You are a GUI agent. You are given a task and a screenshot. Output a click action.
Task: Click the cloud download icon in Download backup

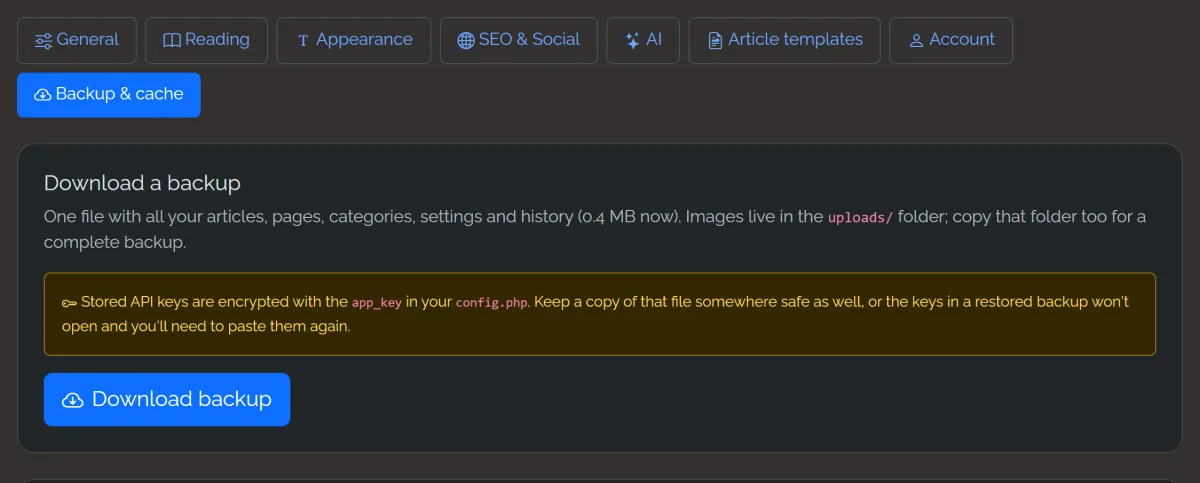click(73, 400)
